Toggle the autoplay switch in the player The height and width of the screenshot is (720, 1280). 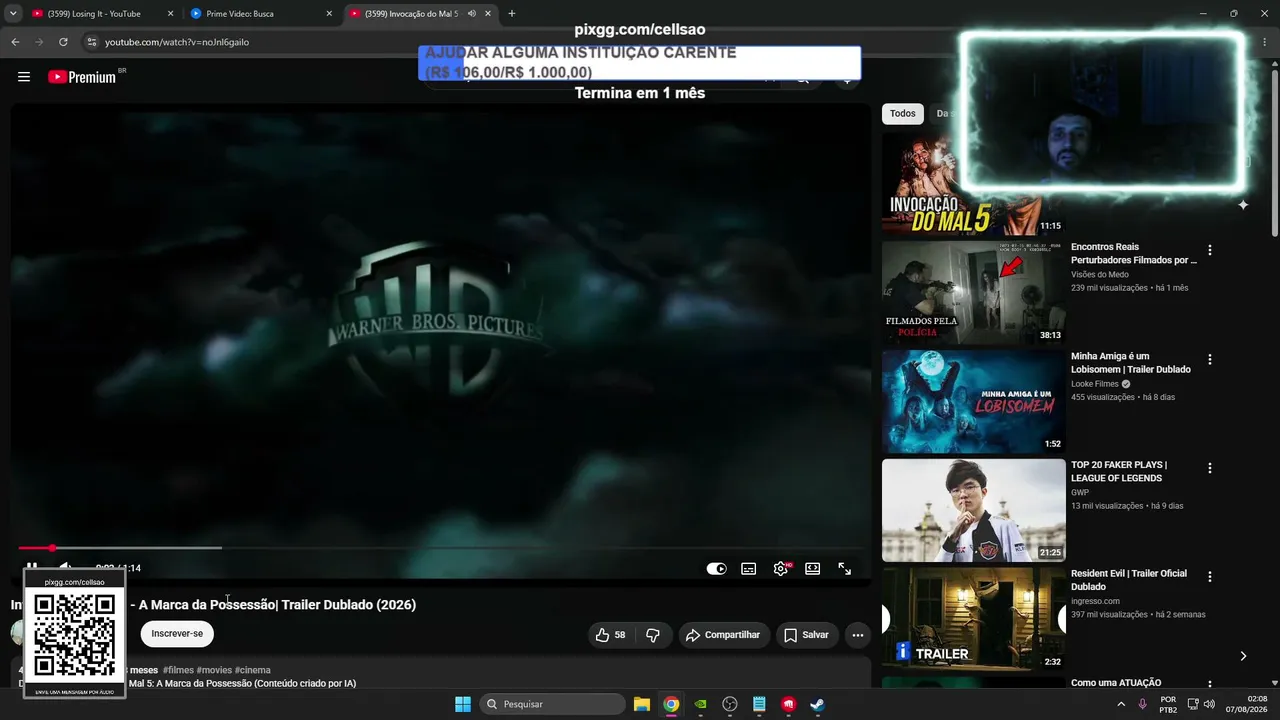pos(716,568)
